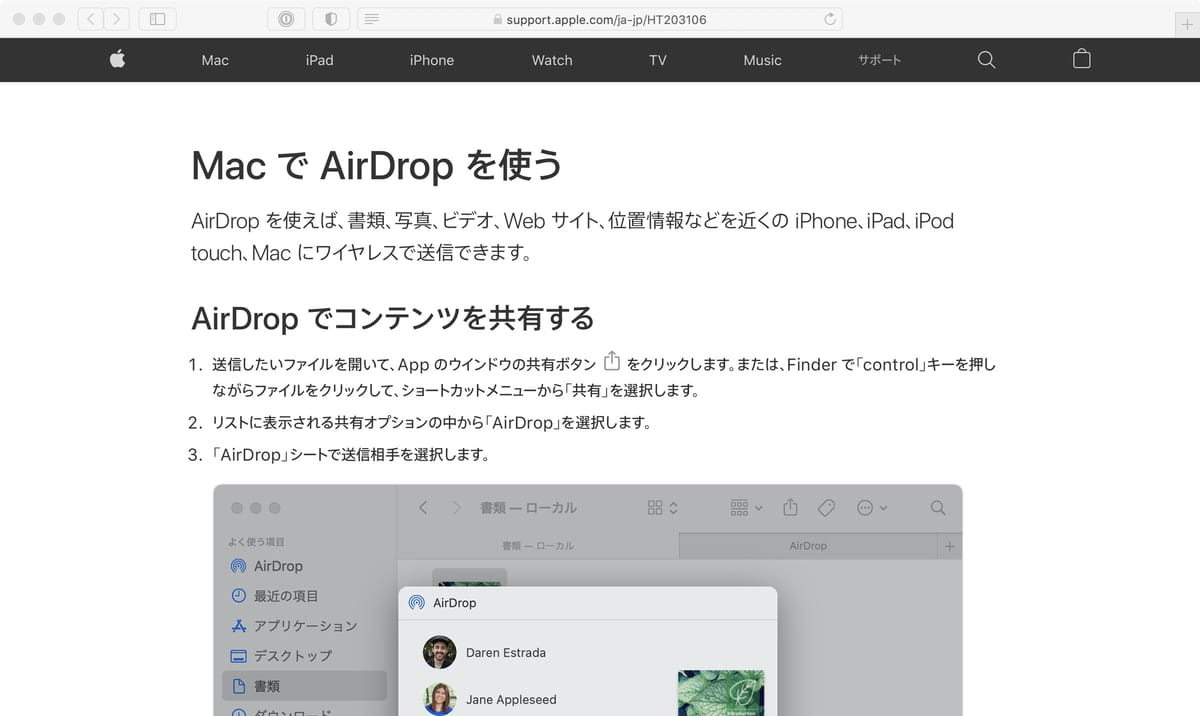
Task: Select アプリケーション in the Finder sidebar
Action: coord(305,626)
